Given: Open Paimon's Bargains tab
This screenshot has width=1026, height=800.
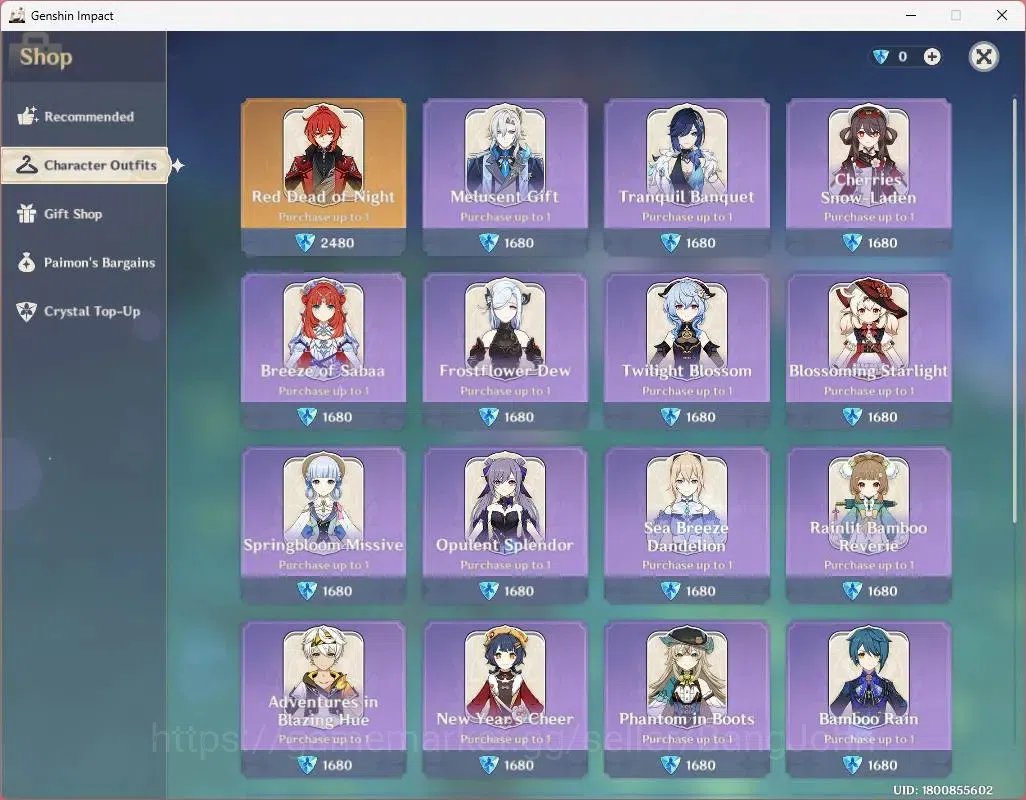Looking at the screenshot, I should [x=83, y=262].
